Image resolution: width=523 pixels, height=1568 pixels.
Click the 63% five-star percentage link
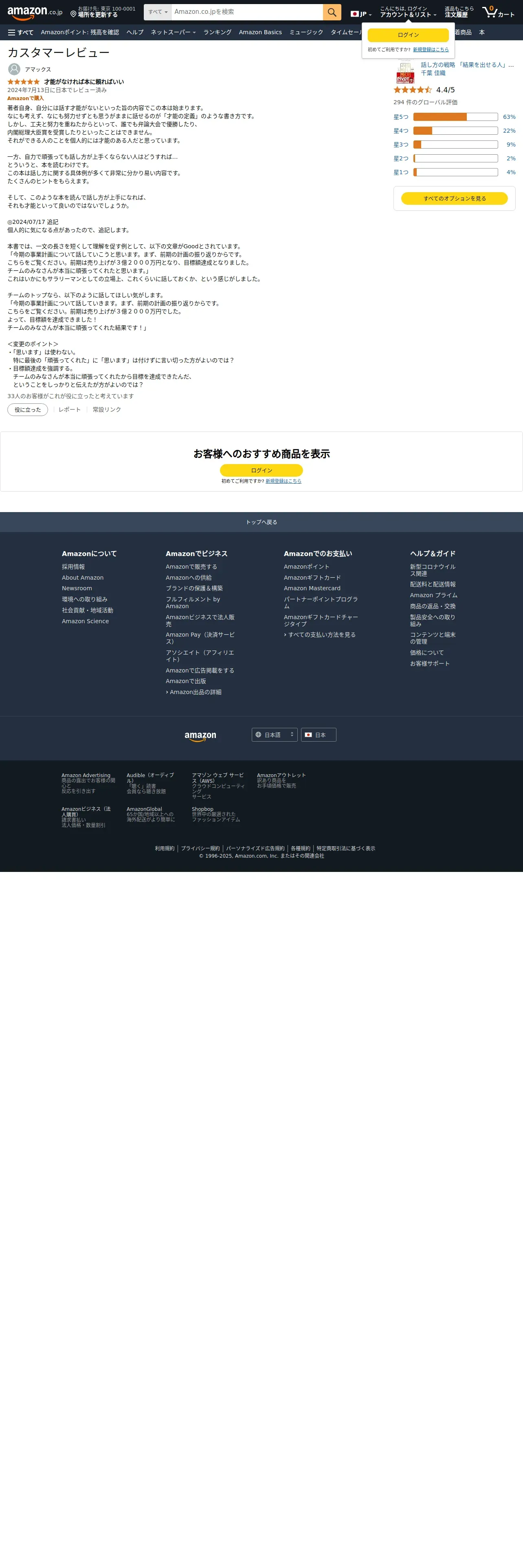point(509,117)
